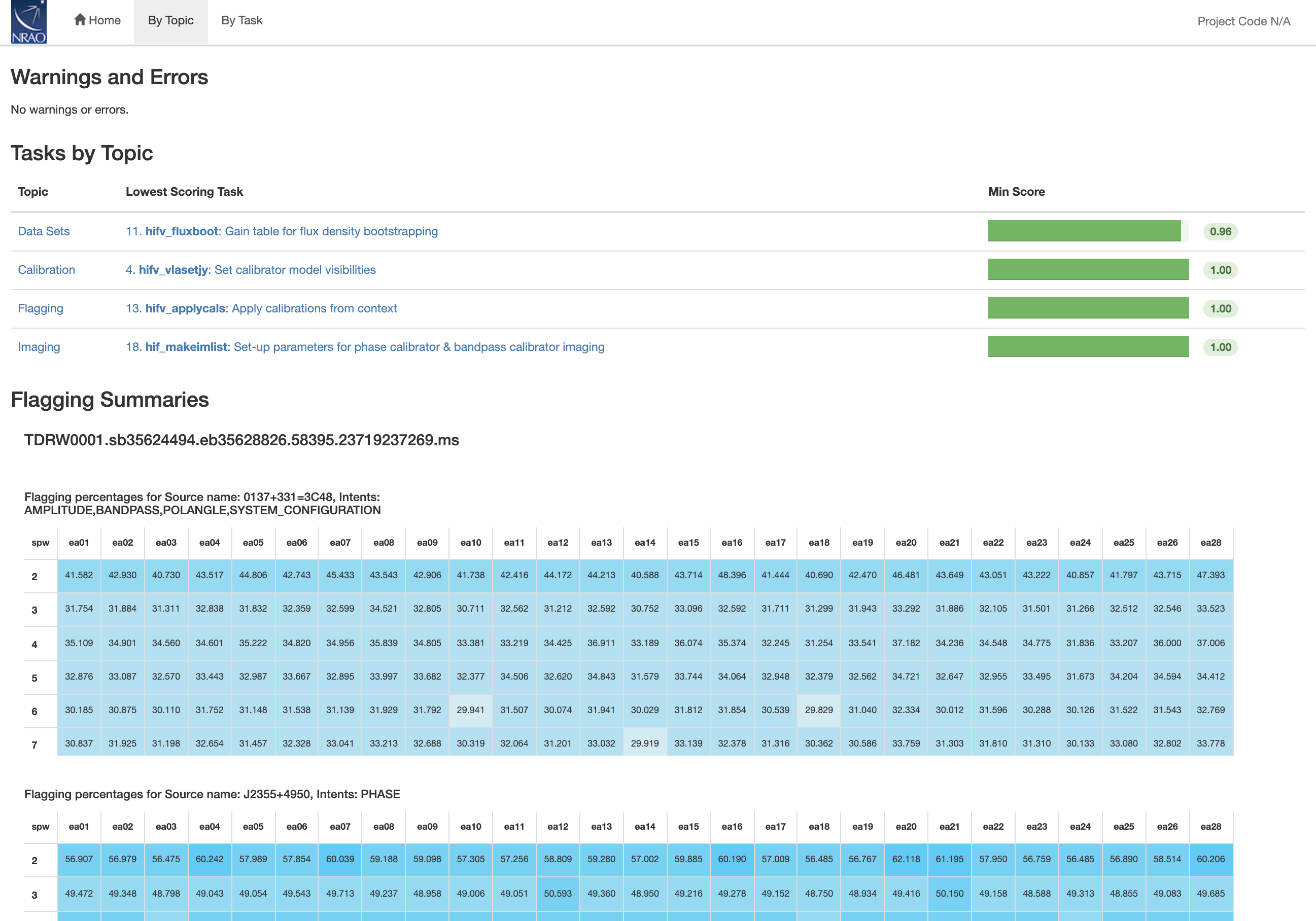Click the measurement set name TDRW0001.sb35624494
Screen dimensions: 1316x921
tap(241, 440)
